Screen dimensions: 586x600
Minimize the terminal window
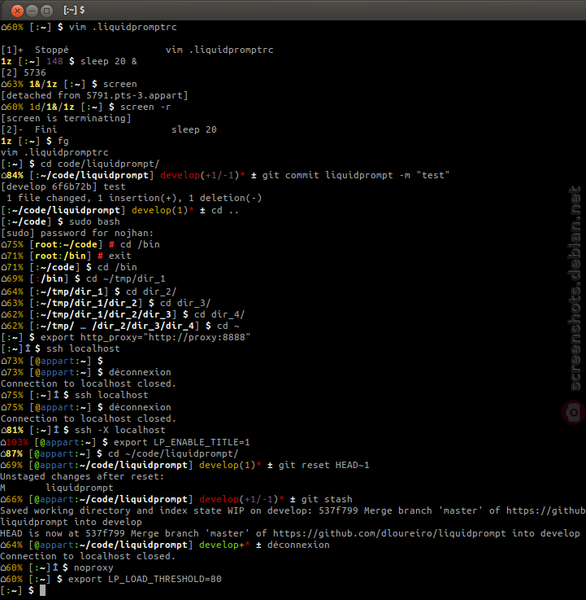click(x=32, y=11)
